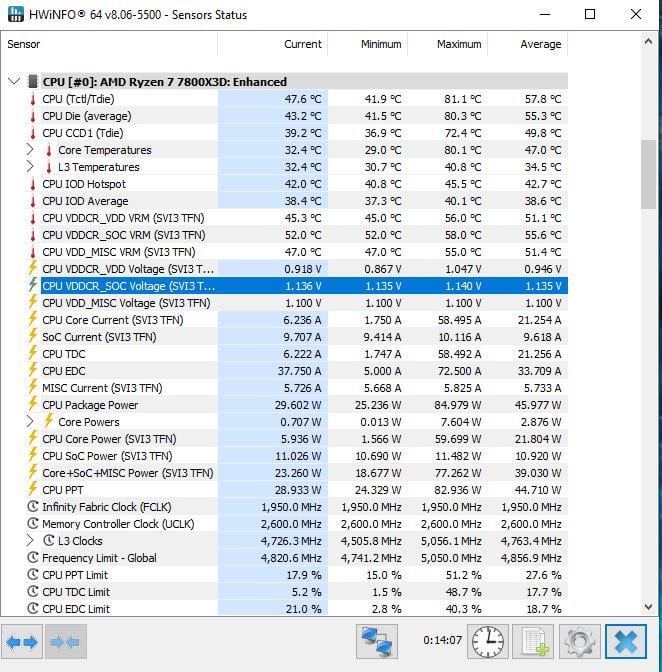Open sensor settings with the gear button

(579, 642)
